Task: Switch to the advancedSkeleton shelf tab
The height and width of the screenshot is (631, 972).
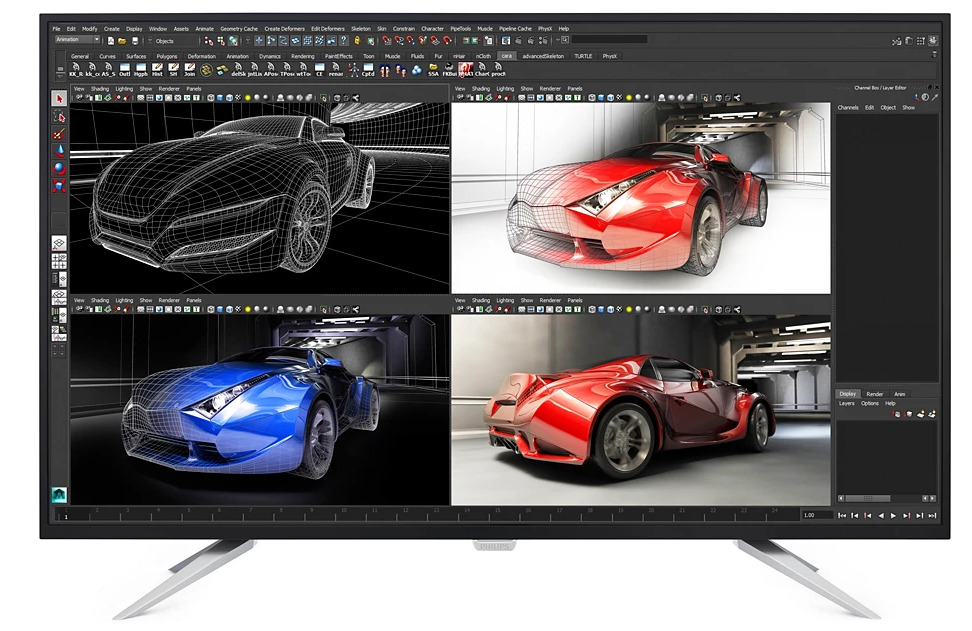Action: point(543,56)
